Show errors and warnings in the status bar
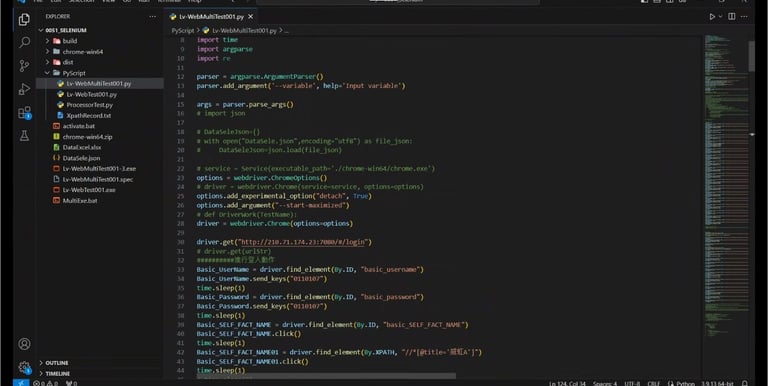Screen dimensions: 768x386 (x=46, y=383)
